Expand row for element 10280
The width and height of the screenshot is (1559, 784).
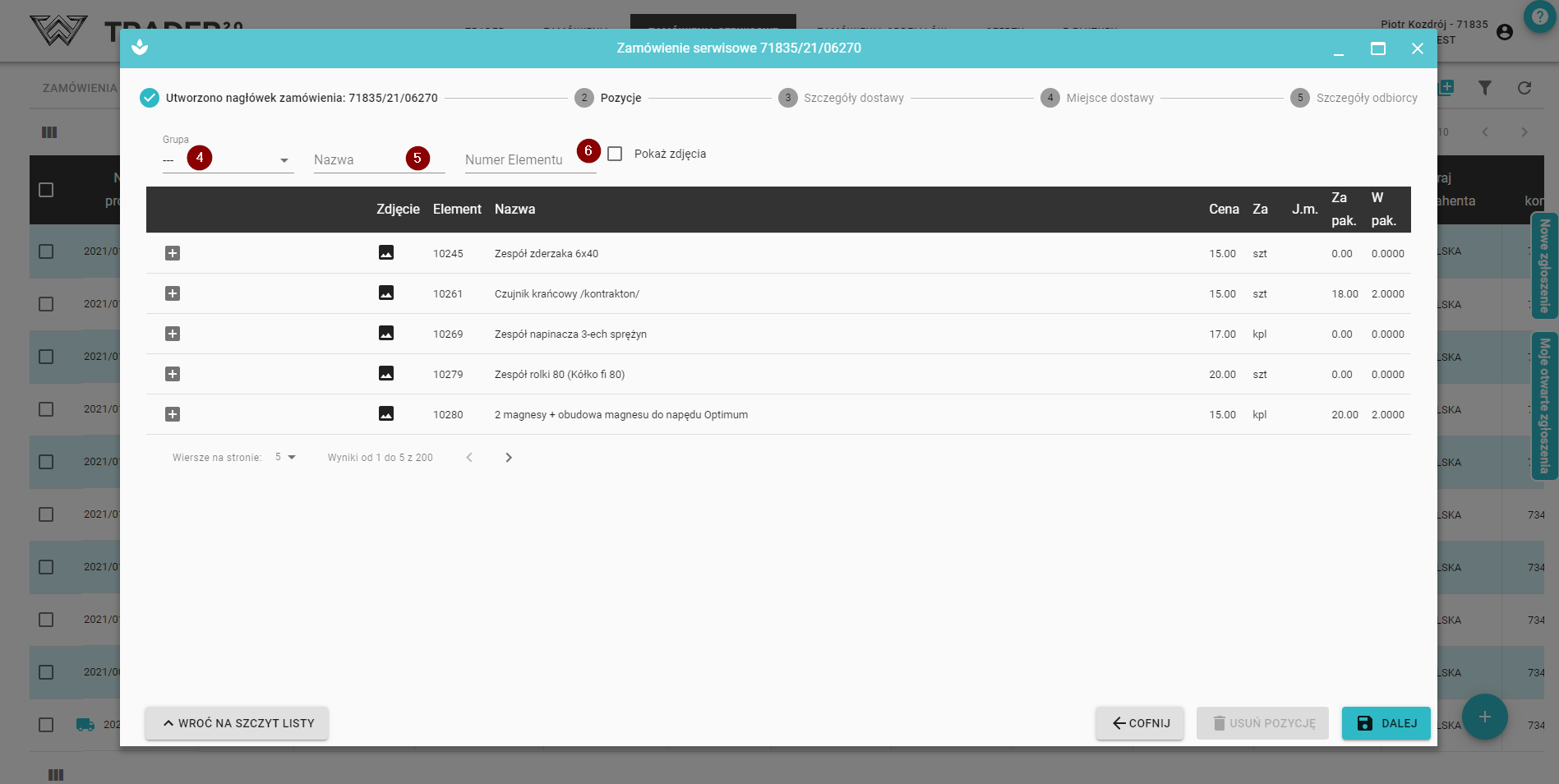coord(173,414)
